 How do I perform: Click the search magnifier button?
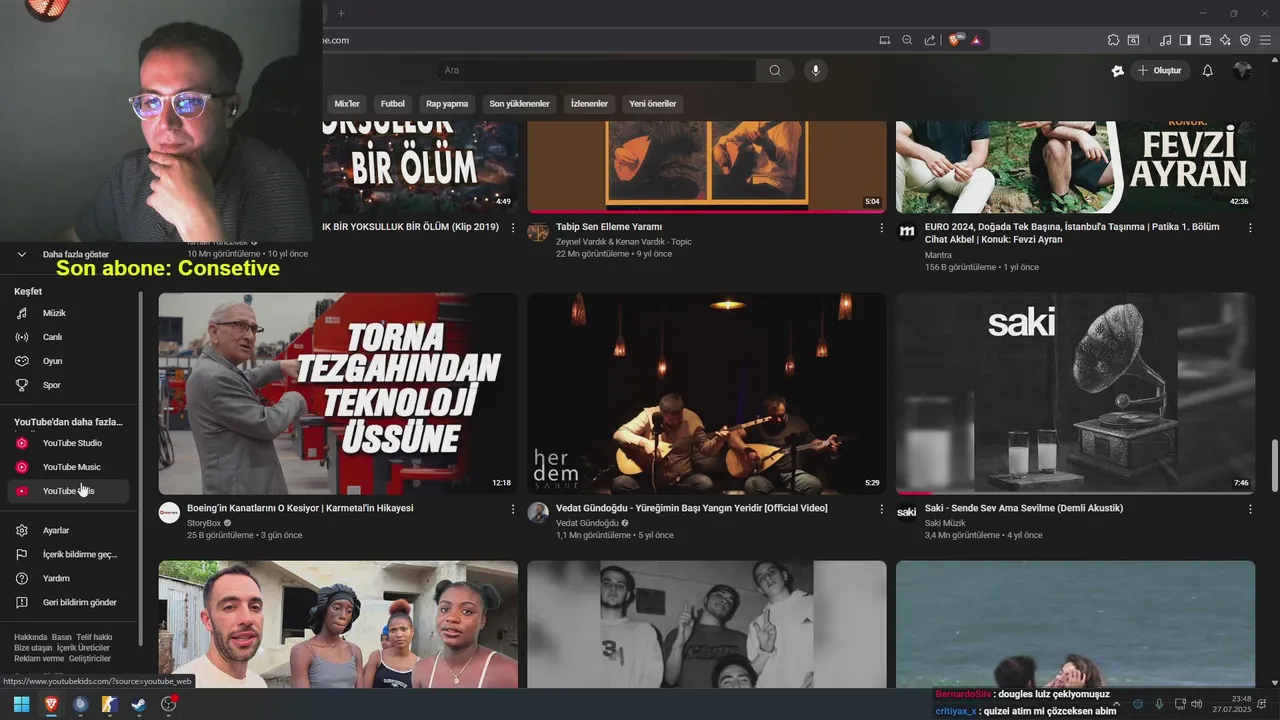tap(775, 70)
